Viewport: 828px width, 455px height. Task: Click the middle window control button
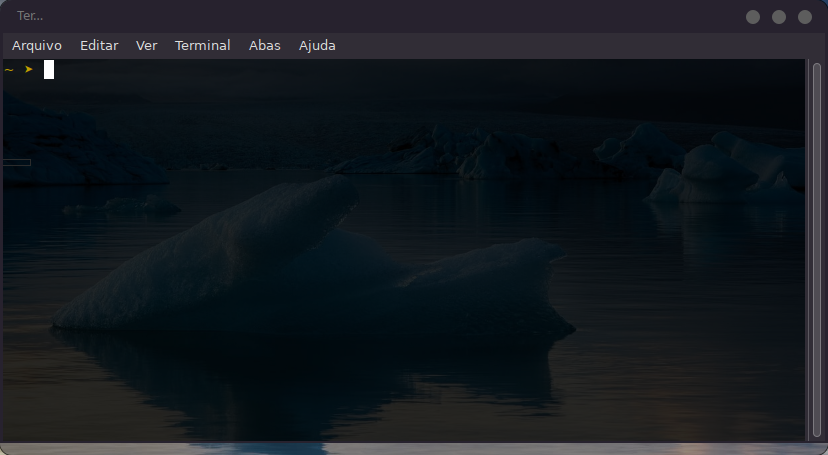pos(779,17)
